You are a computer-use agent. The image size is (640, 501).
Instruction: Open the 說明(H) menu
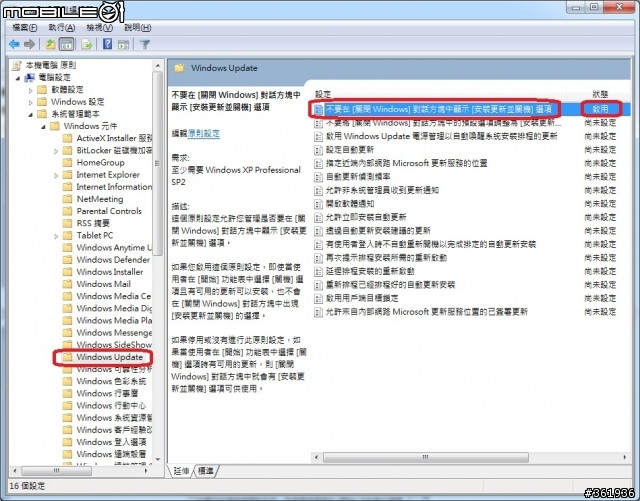click(138, 27)
